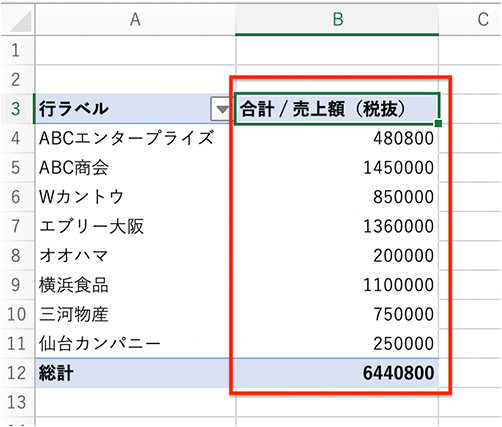Click the 三河物産 cell
Screen dimensions: 502x427
click(x=135, y=314)
